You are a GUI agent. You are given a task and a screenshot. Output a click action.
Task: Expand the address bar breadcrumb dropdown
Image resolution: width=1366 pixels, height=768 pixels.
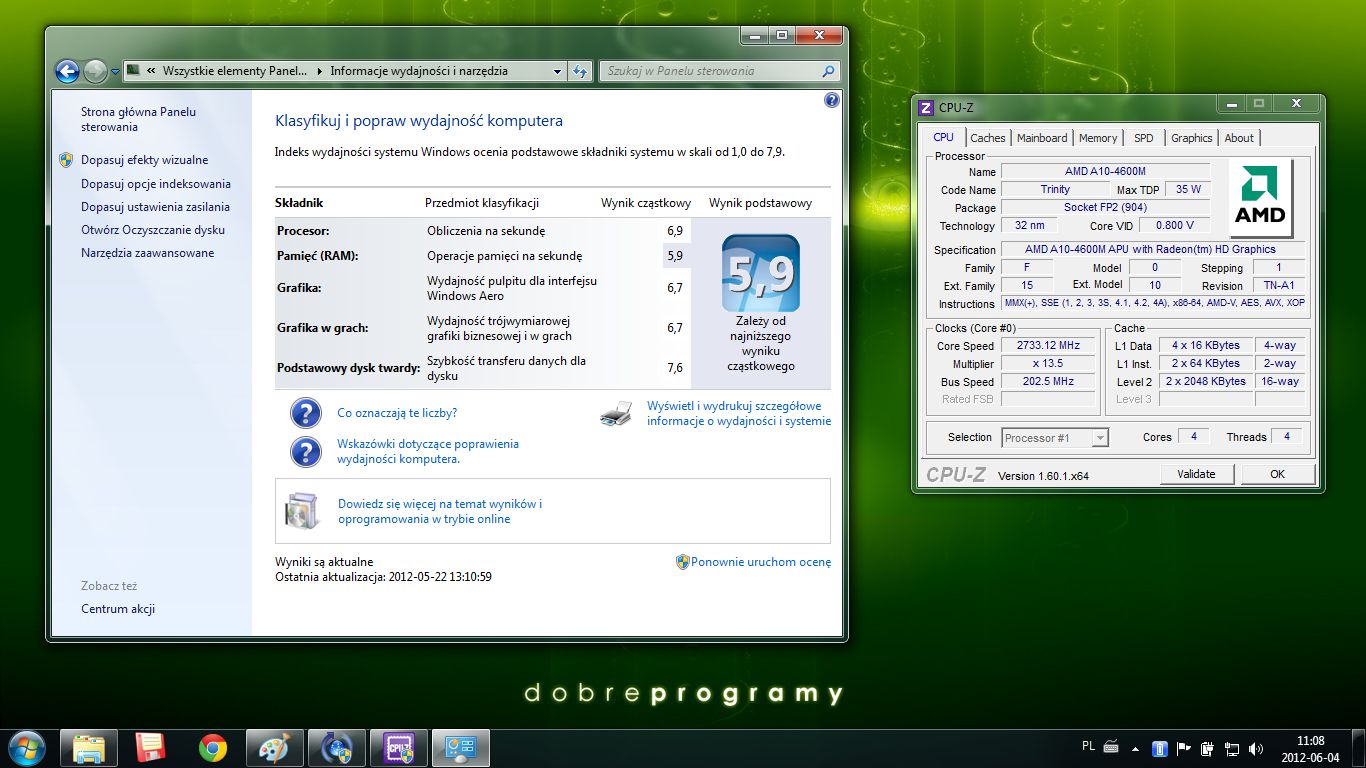(x=557, y=71)
